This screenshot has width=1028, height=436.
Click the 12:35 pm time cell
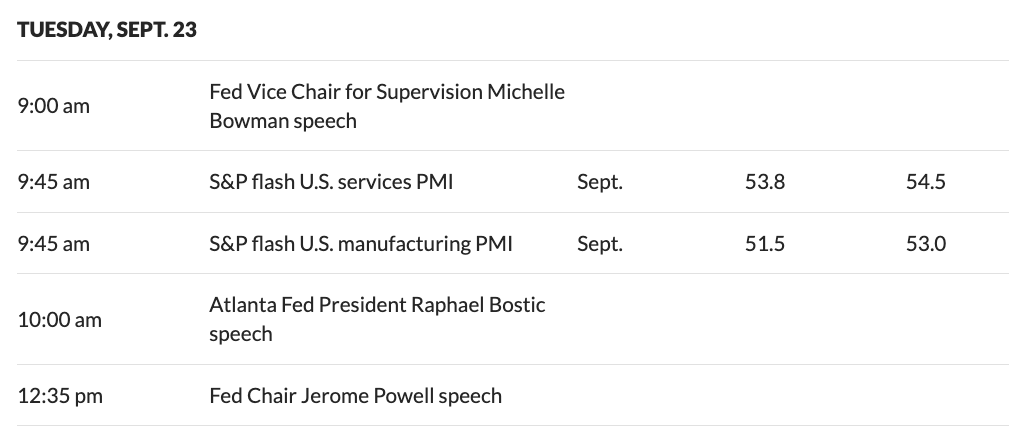(60, 396)
